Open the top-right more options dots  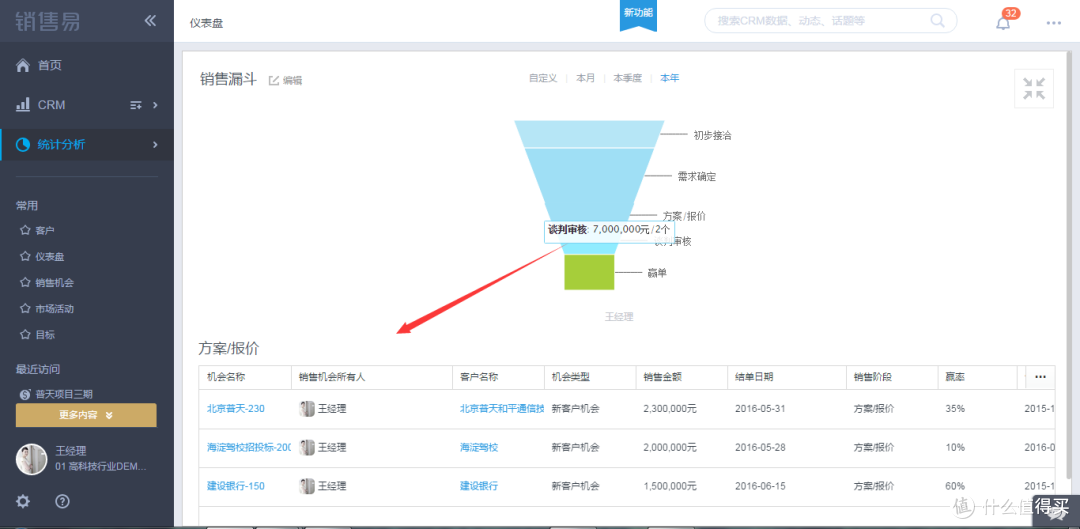(1053, 23)
